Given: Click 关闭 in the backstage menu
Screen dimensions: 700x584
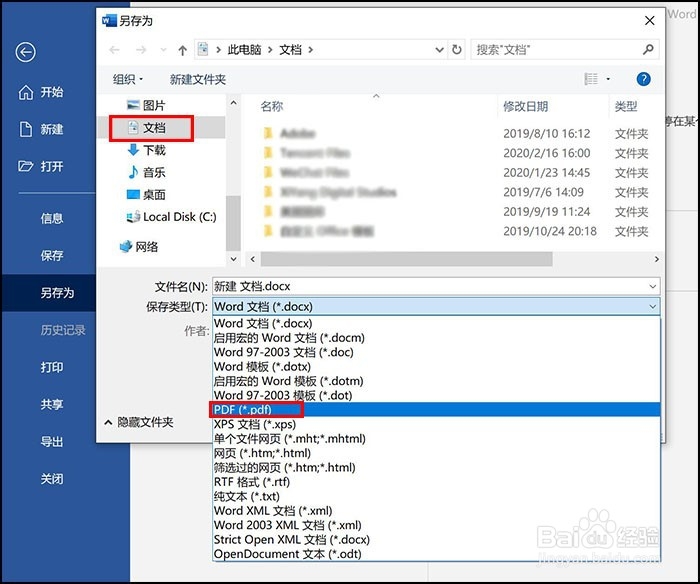Looking at the screenshot, I should pyautogui.click(x=52, y=479).
